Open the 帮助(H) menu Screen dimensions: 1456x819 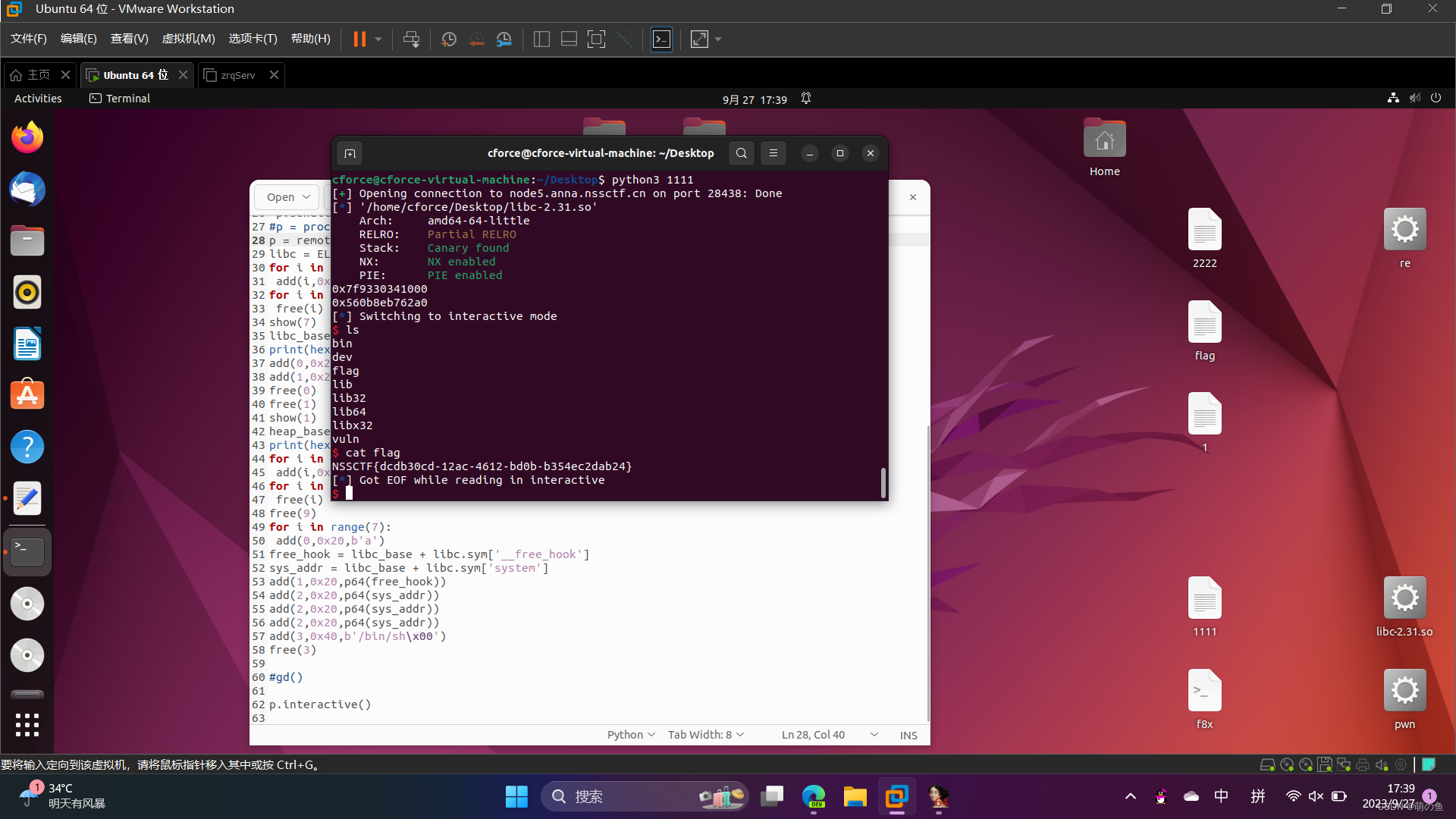tap(310, 39)
